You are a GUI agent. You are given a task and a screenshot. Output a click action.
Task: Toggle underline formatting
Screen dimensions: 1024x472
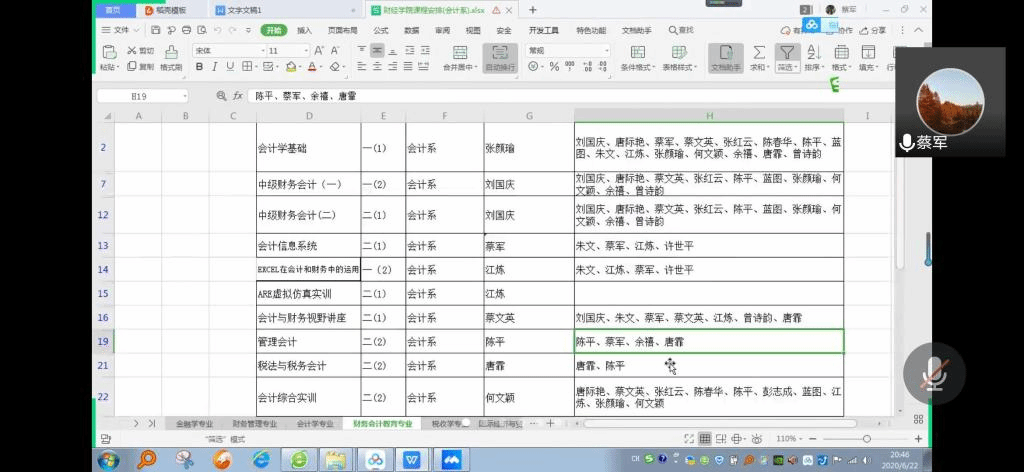(229, 67)
